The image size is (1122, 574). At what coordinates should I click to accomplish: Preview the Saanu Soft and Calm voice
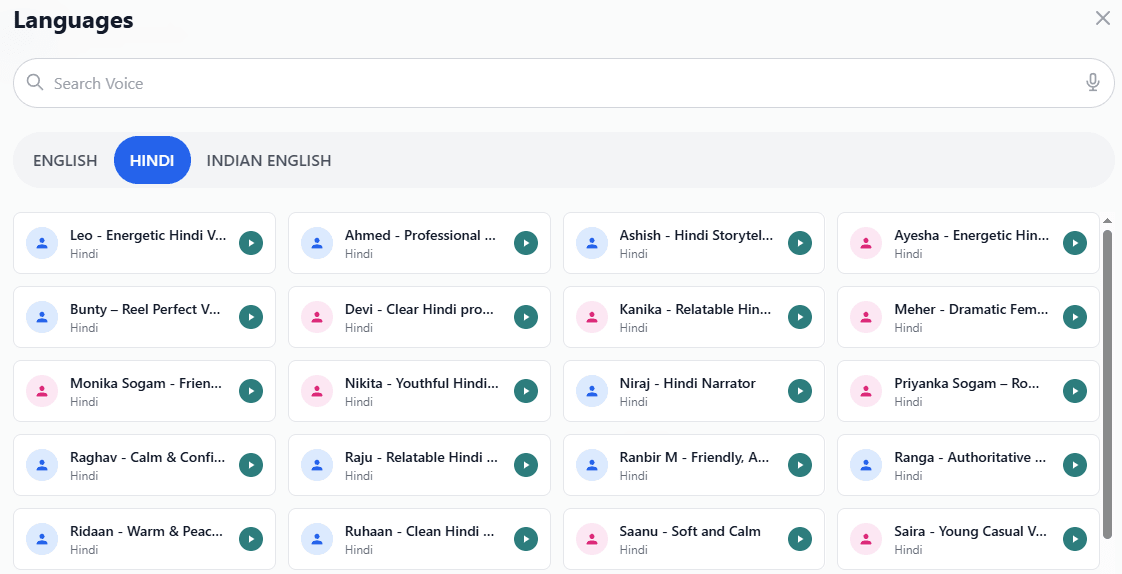[x=800, y=539]
